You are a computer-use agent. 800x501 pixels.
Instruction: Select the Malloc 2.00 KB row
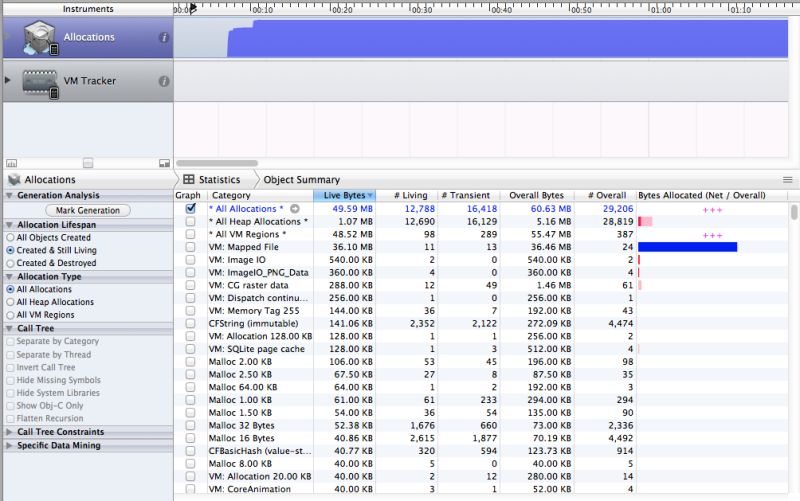tap(481, 362)
